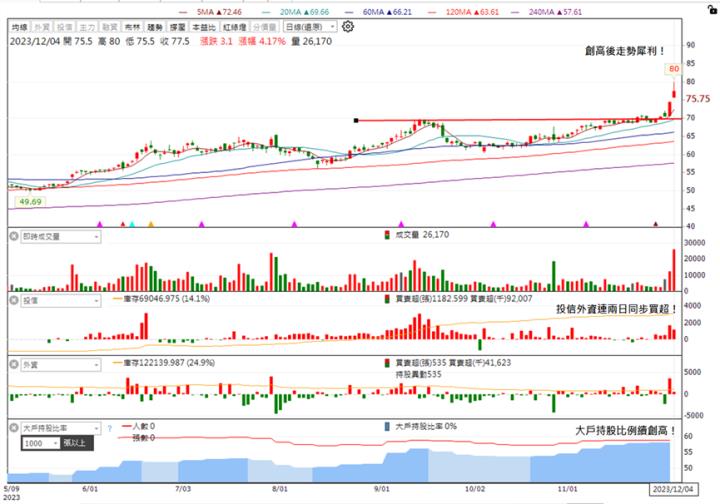Viewport: 720px width, 504px height.
Task: Click the 9/01 date axis label
Action: [x=382, y=489]
